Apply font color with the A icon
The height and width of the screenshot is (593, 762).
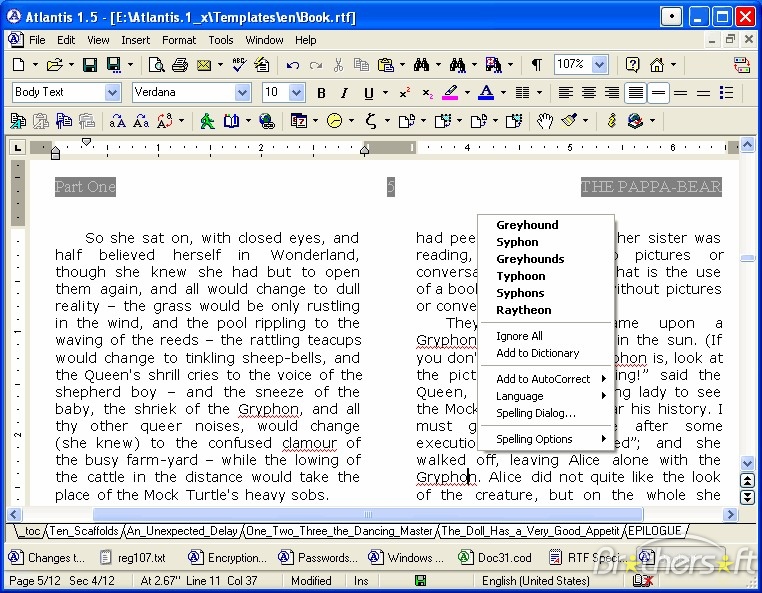click(x=486, y=92)
